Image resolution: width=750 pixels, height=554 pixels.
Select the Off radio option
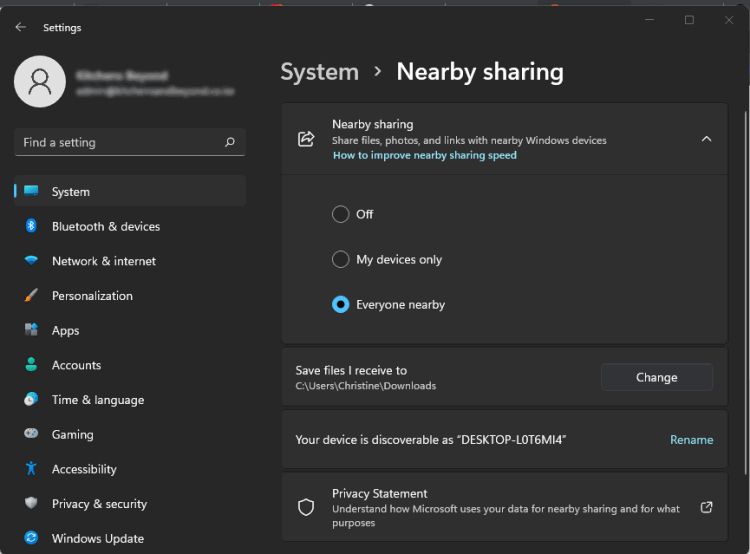click(x=341, y=214)
